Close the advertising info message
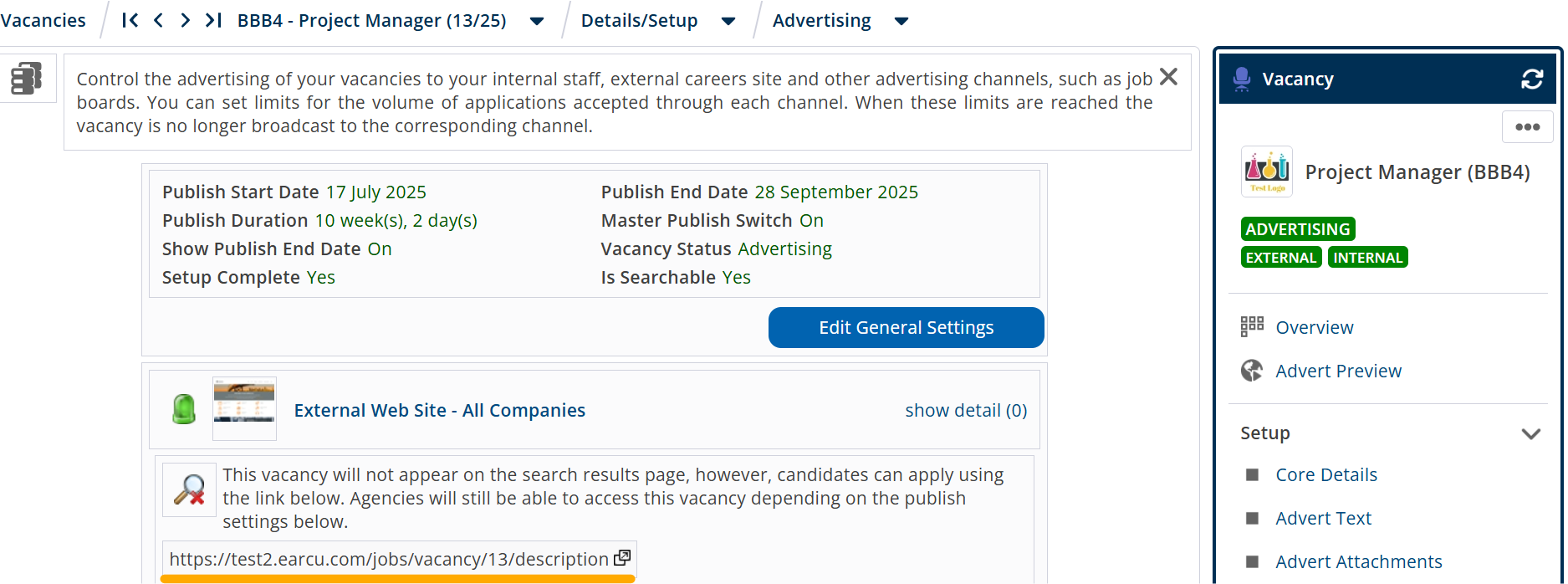Viewport: 1568px width, 584px height. pyautogui.click(x=1168, y=77)
